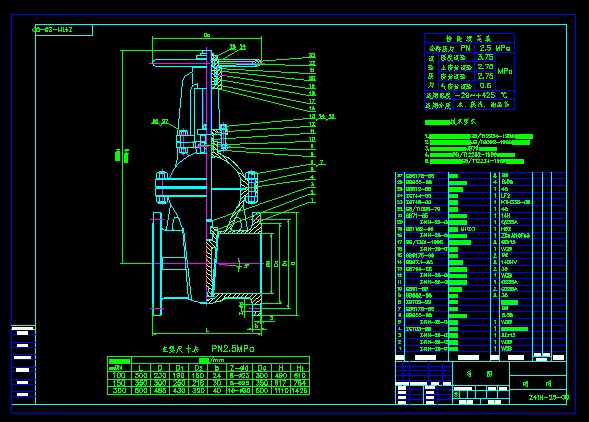Click the L length dimension below the valve

click(x=207, y=330)
